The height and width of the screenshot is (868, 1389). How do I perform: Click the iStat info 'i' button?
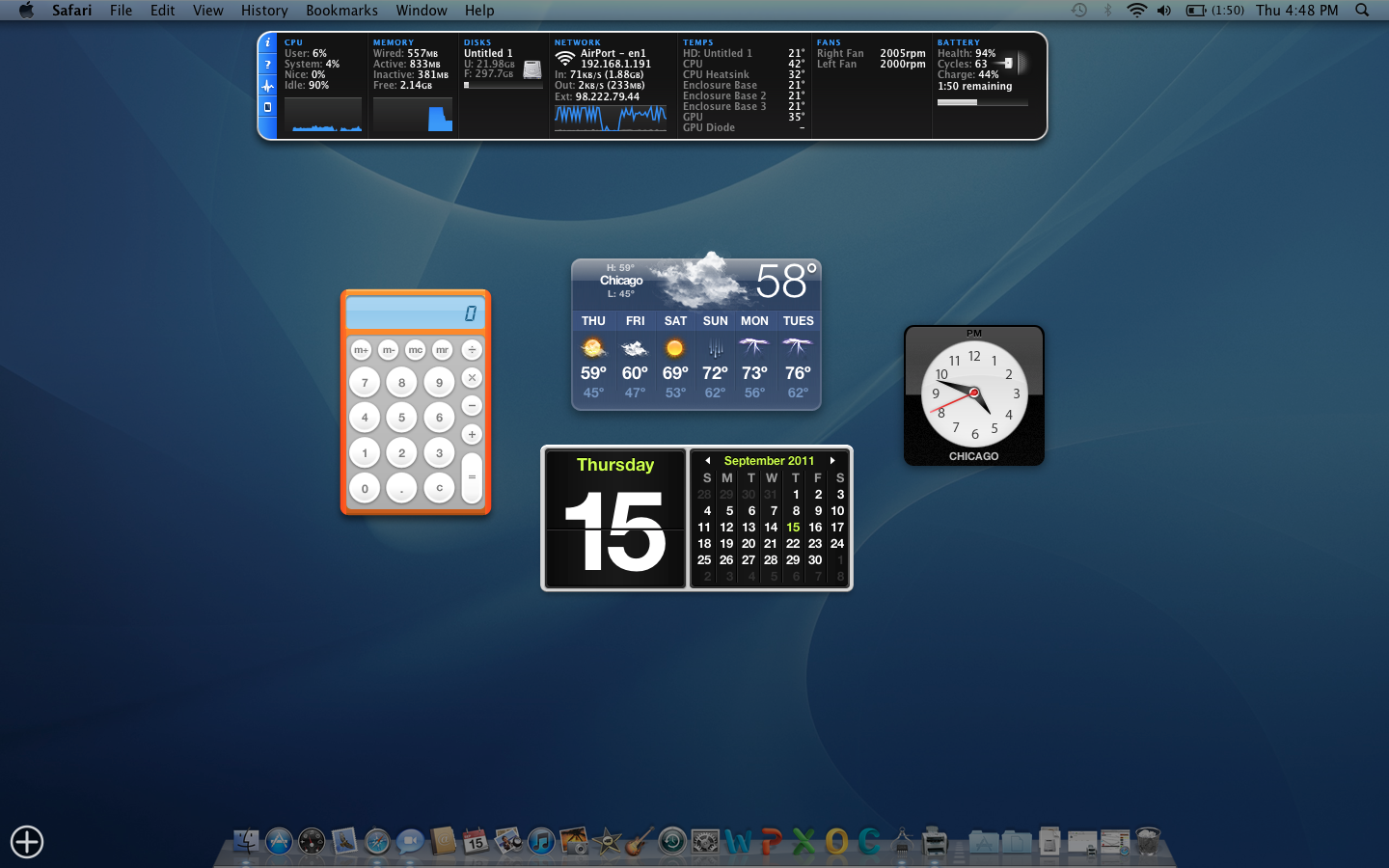tap(268, 43)
